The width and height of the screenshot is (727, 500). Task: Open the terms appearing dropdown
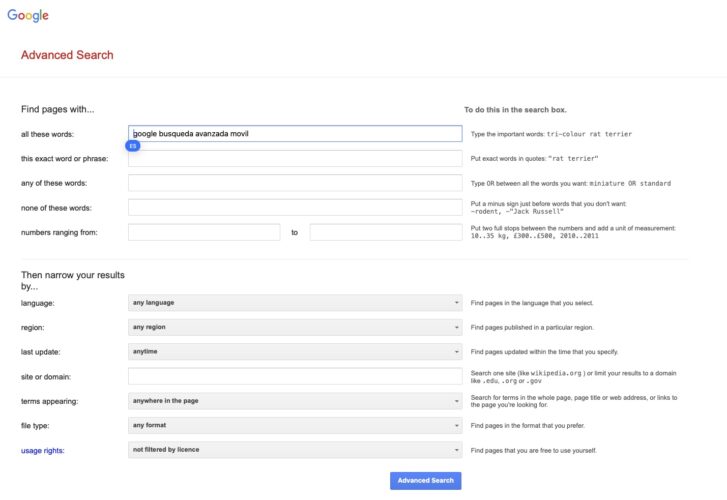[294, 401]
